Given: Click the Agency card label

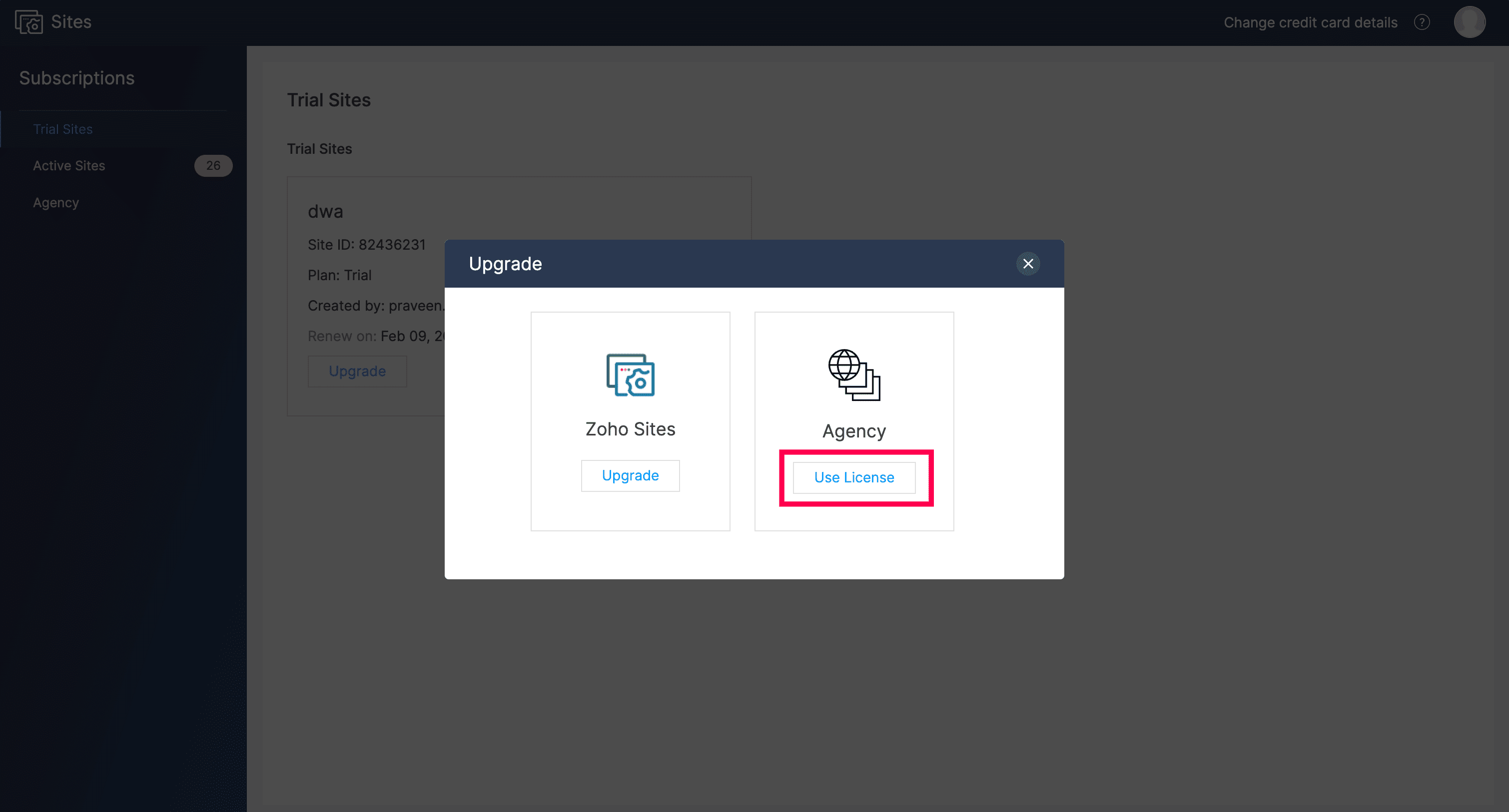Looking at the screenshot, I should click(854, 431).
